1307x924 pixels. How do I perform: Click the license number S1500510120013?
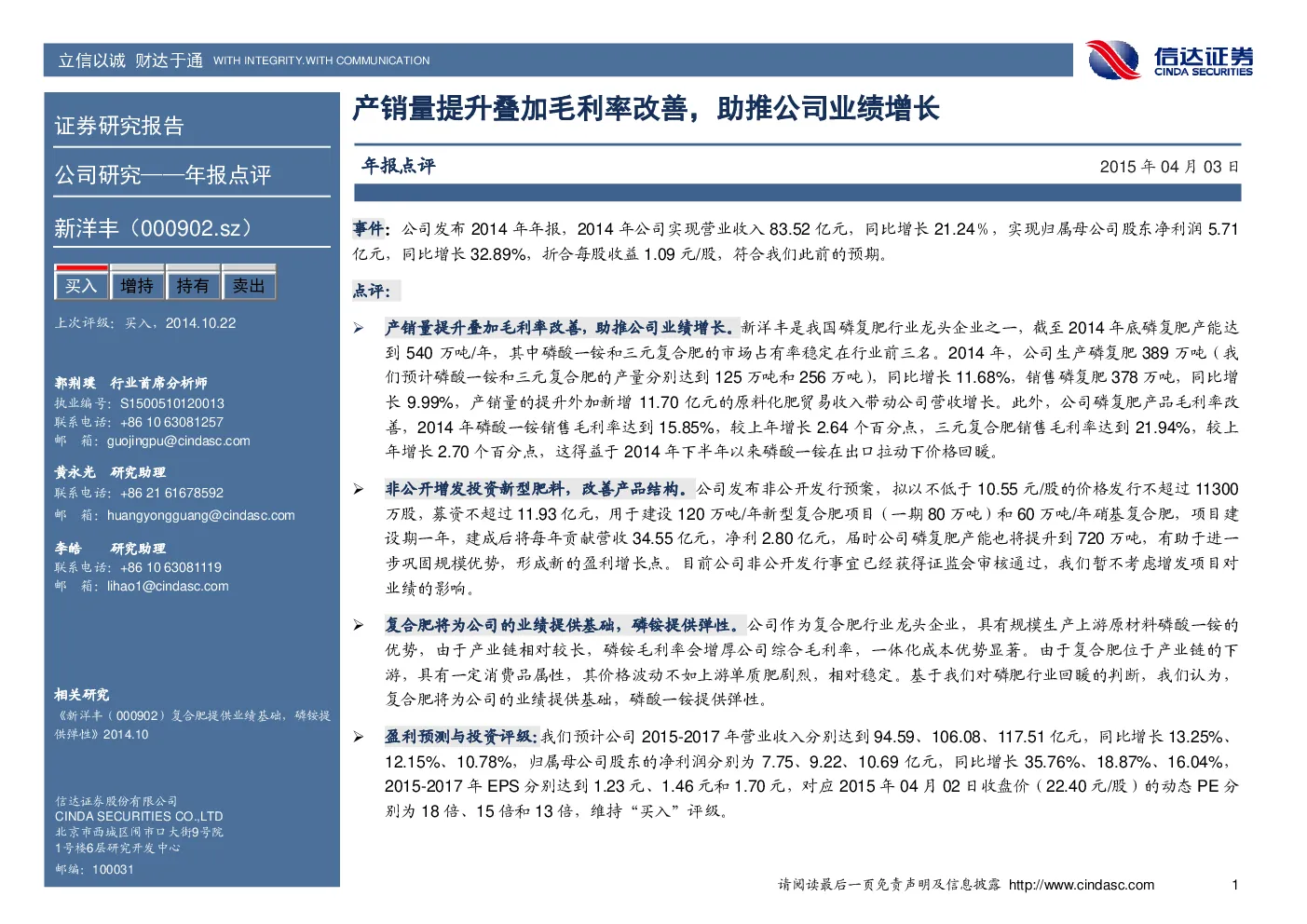(172, 403)
